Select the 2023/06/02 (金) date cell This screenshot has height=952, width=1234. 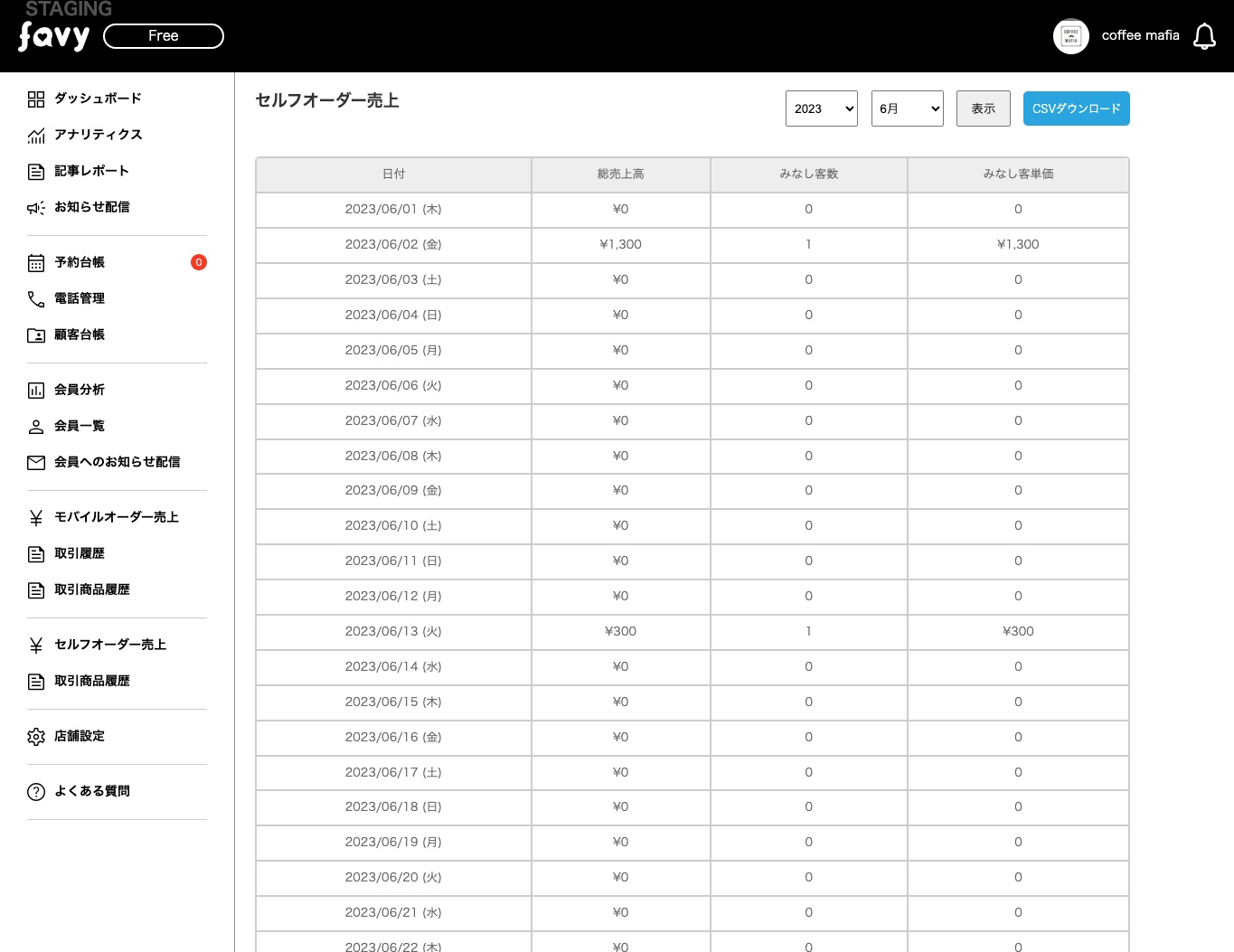[x=393, y=245]
